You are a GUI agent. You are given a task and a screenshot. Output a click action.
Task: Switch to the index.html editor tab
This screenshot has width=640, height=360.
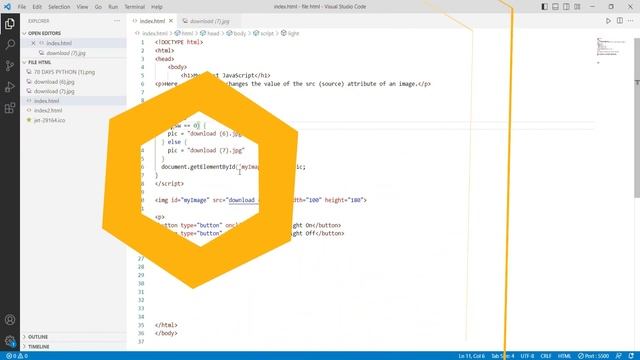point(152,21)
